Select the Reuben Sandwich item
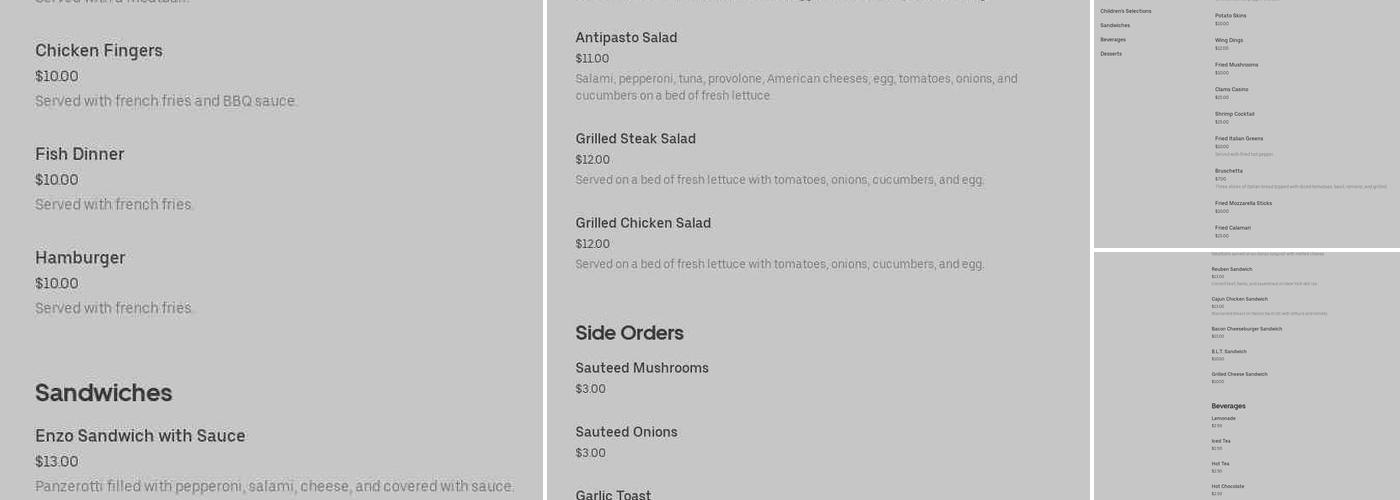 coord(1231,269)
